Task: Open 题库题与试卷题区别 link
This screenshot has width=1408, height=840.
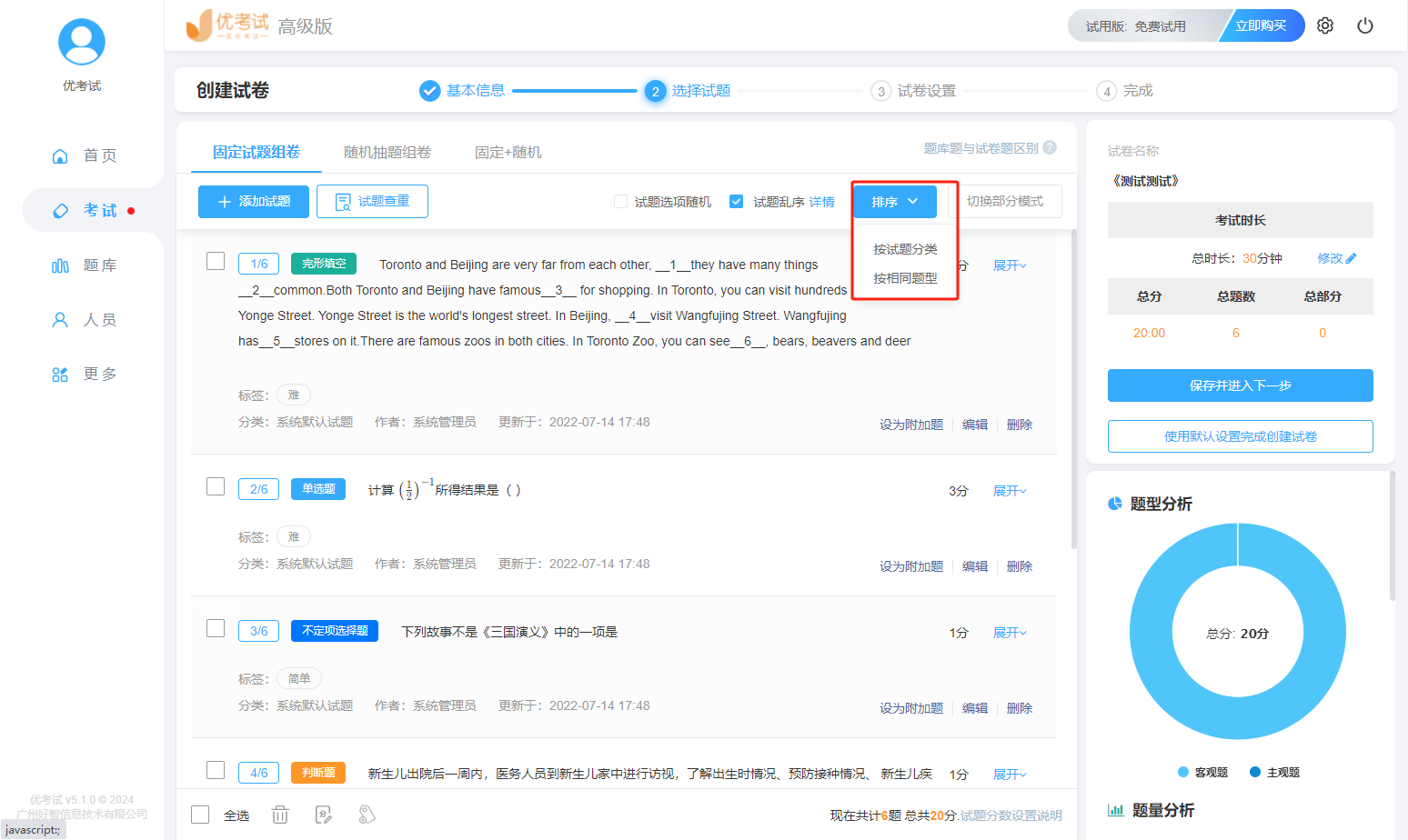Action: (x=981, y=148)
